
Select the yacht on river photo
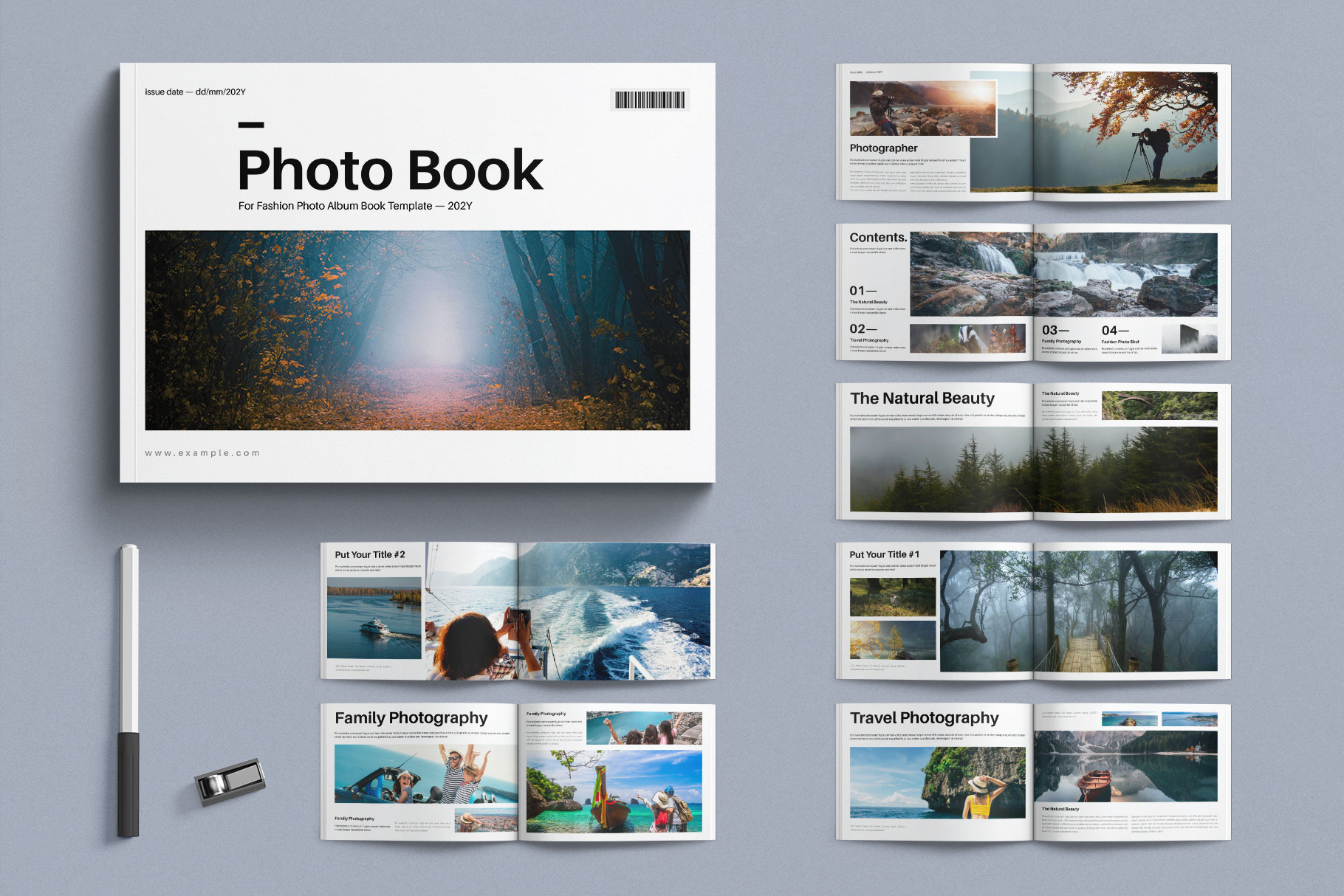pos(374,618)
